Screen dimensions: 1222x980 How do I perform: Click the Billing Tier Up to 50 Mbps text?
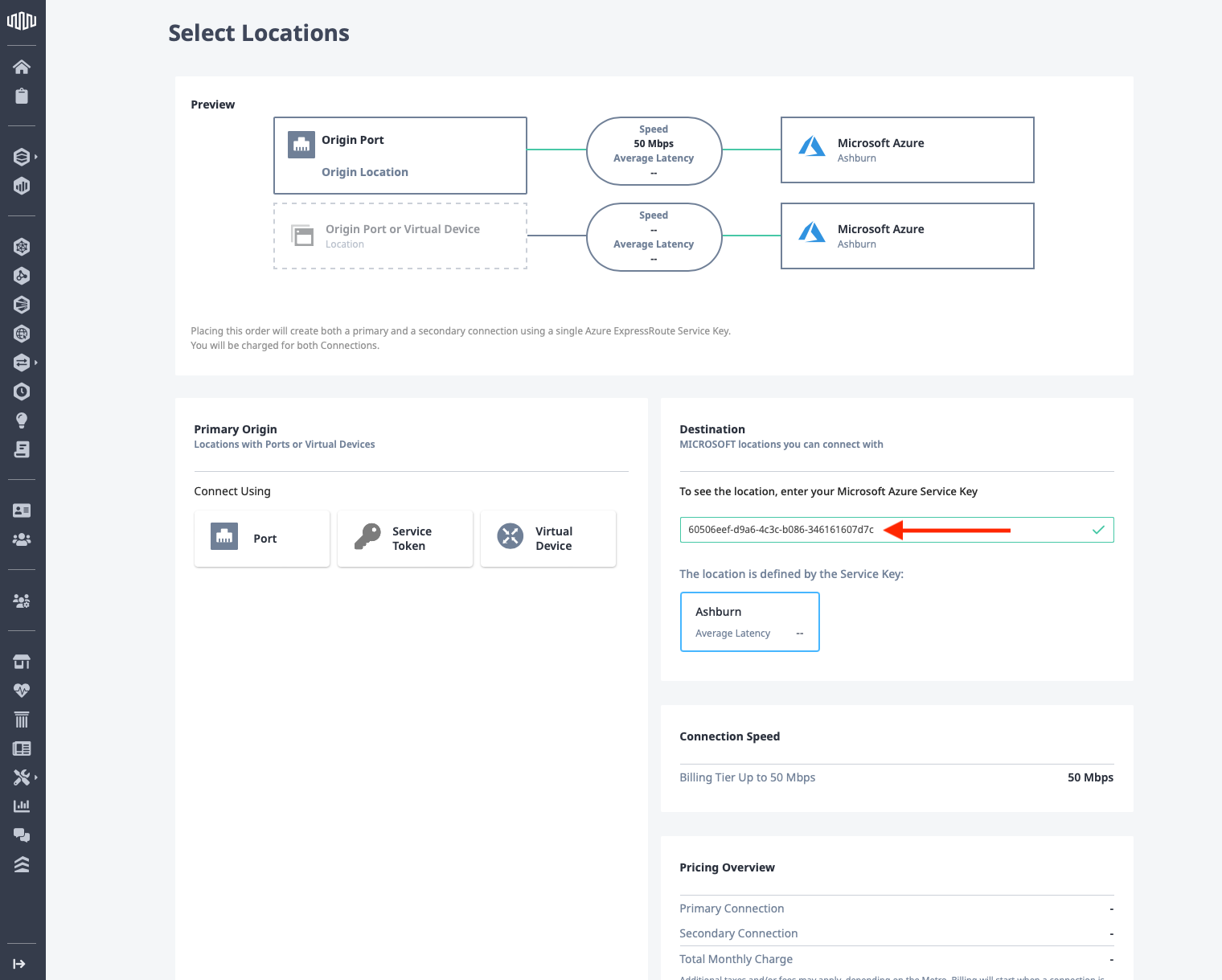point(747,777)
